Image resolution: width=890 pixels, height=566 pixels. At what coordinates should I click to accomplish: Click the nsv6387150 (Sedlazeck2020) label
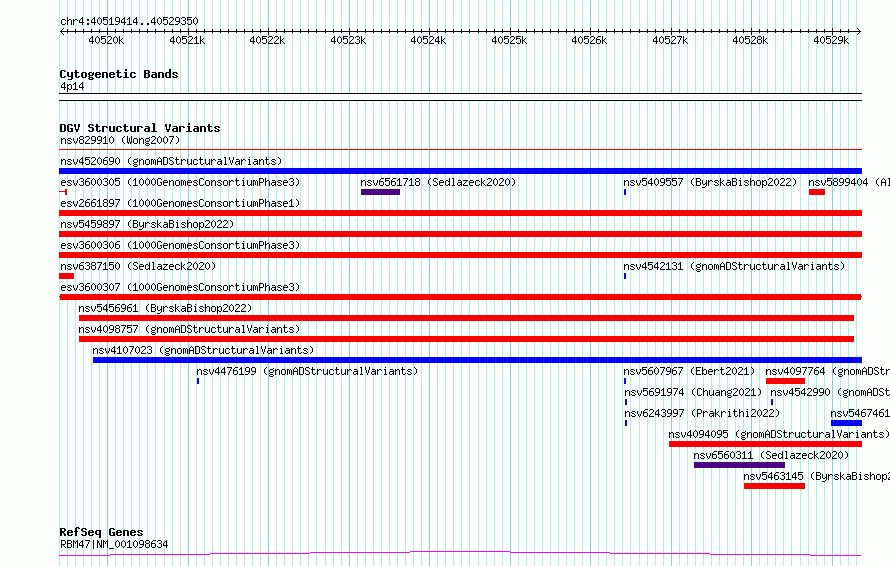tap(138, 266)
